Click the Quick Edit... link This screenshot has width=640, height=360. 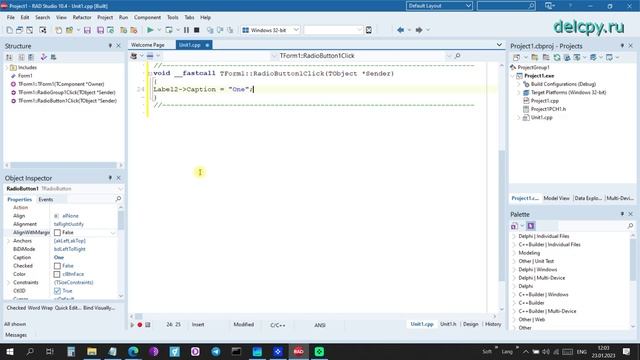(x=68, y=308)
